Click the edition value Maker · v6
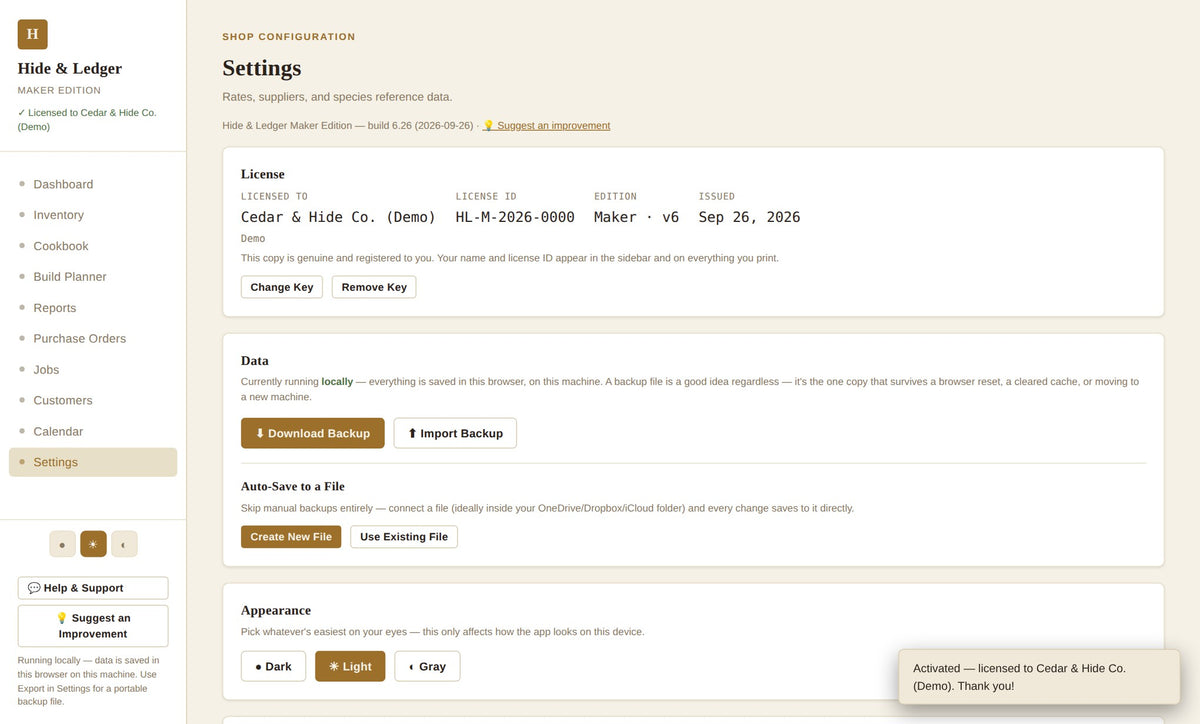 tap(636, 217)
